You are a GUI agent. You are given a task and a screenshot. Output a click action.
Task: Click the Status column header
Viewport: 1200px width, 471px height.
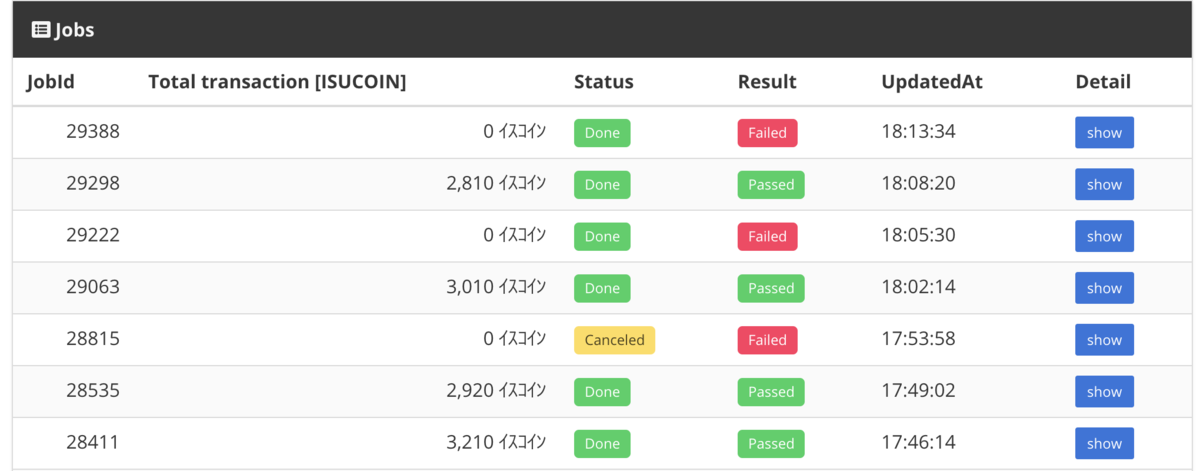coord(604,82)
